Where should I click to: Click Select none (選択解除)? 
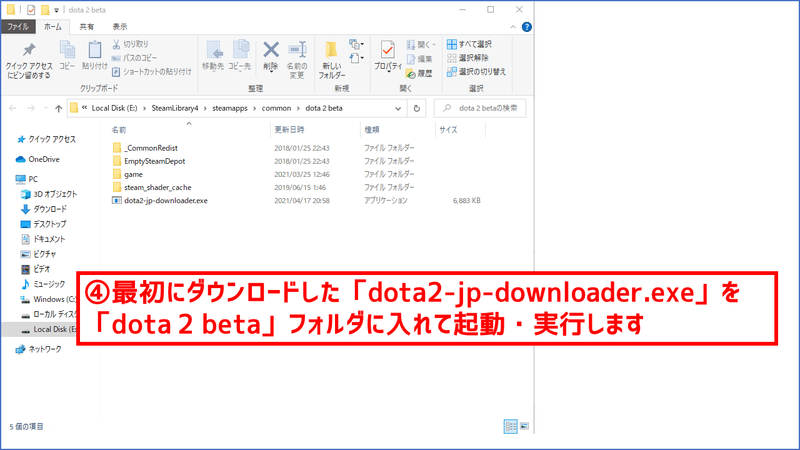468,58
